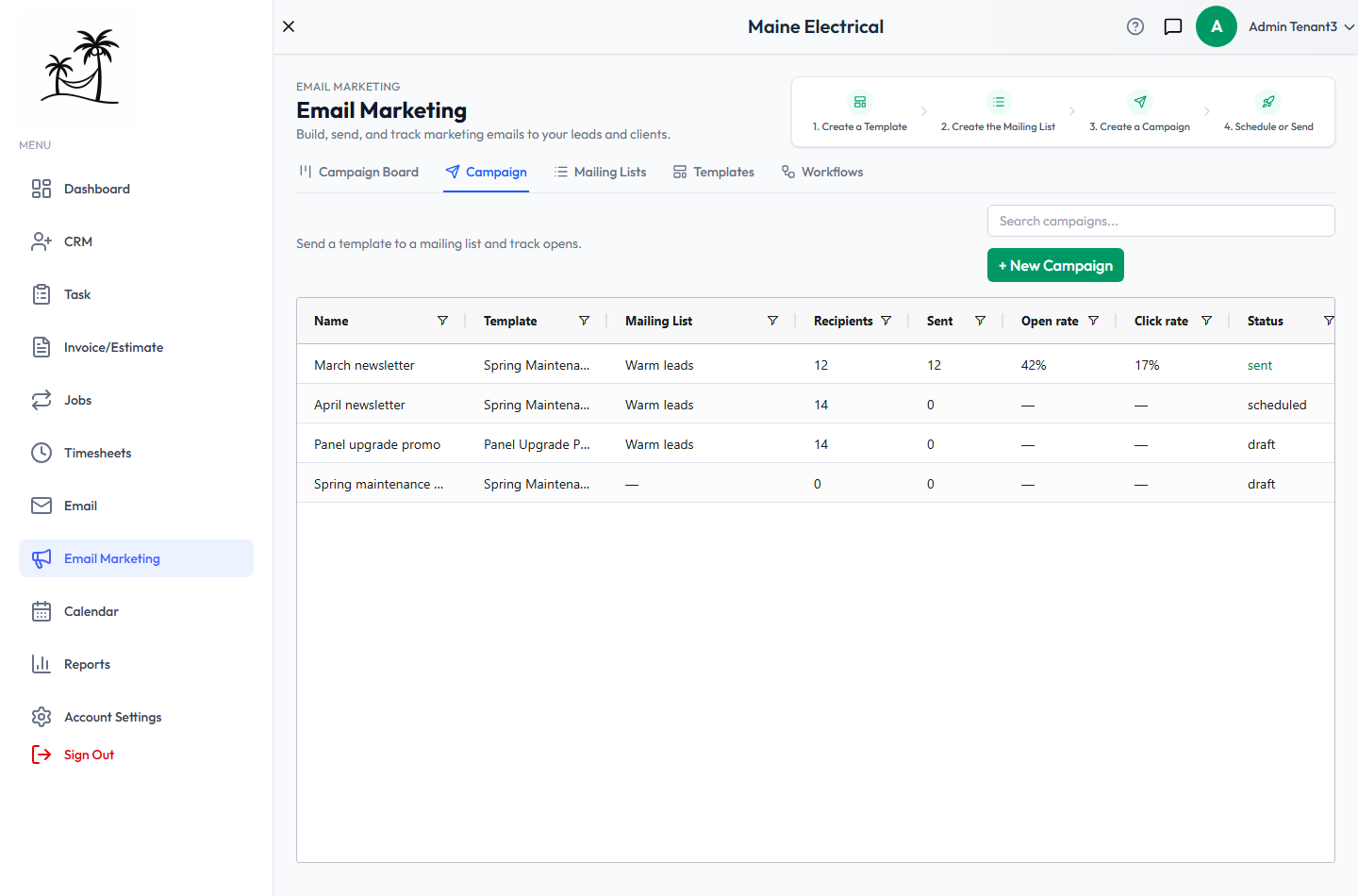This screenshot has width=1358, height=896.
Task: Filter the Sent column
Action: [980, 321]
